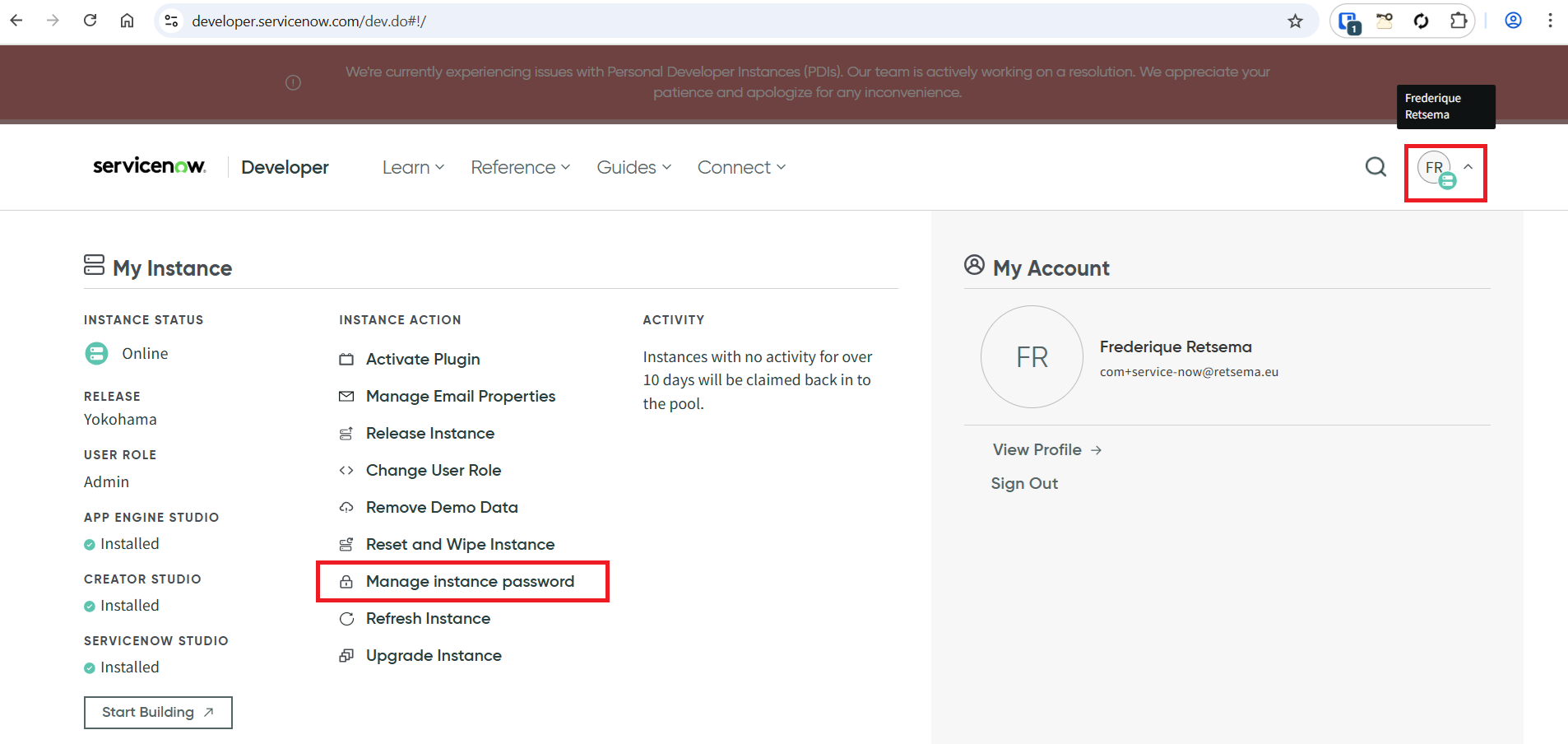Click the Refresh Instance circular icon
This screenshot has height=744, width=1568.
click(346, 619)
